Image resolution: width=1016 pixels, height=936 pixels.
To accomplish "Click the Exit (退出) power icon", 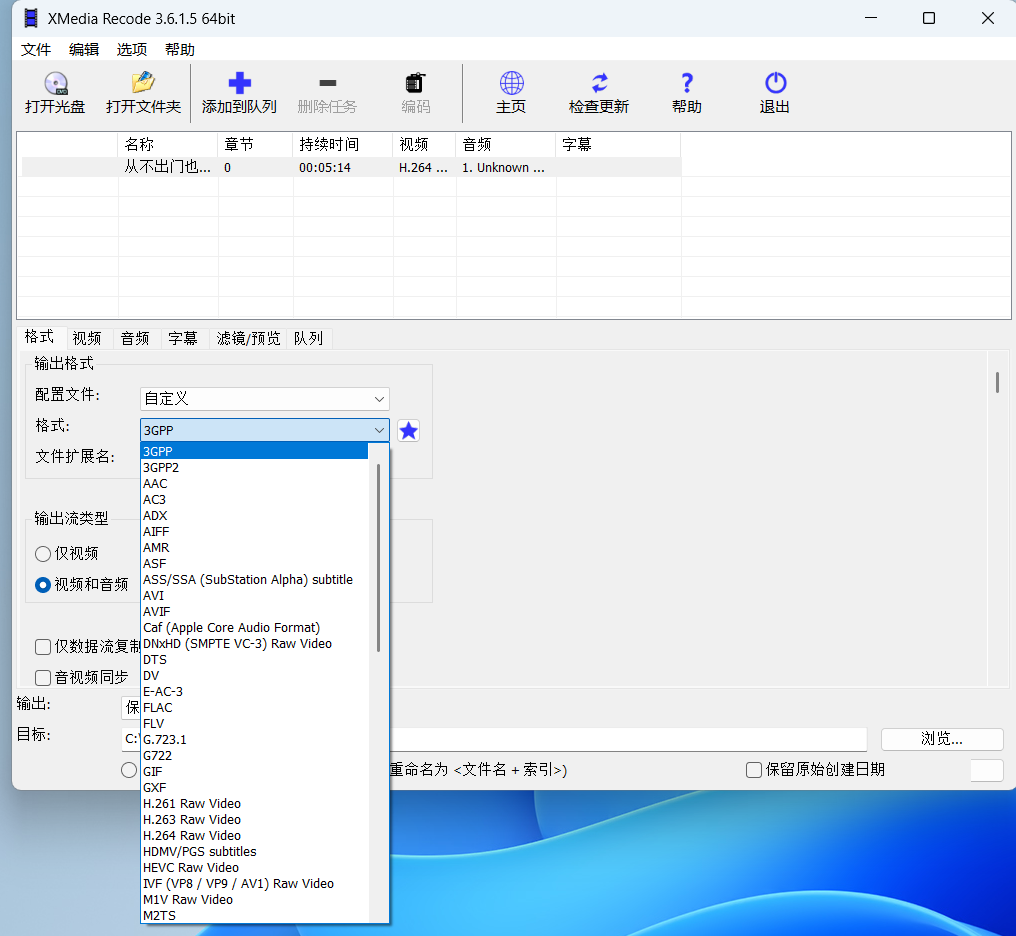I will 775,83.
